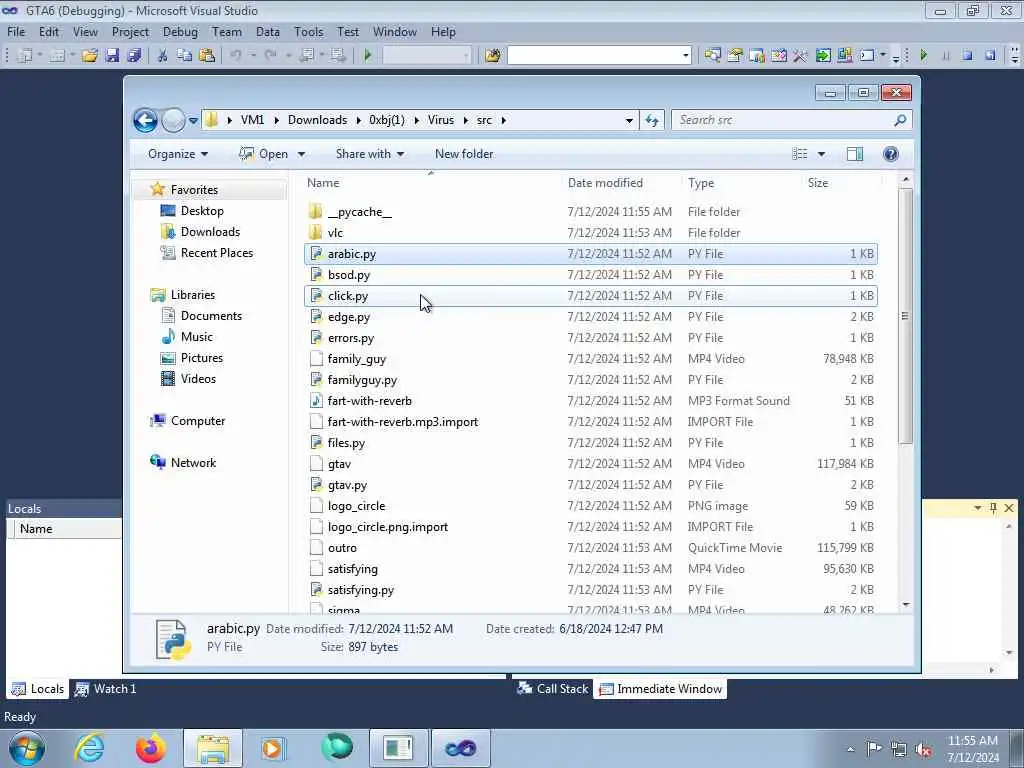Click the pin icon on Immediate Window panel
The image size is (1024, 768).
[993, 507]
